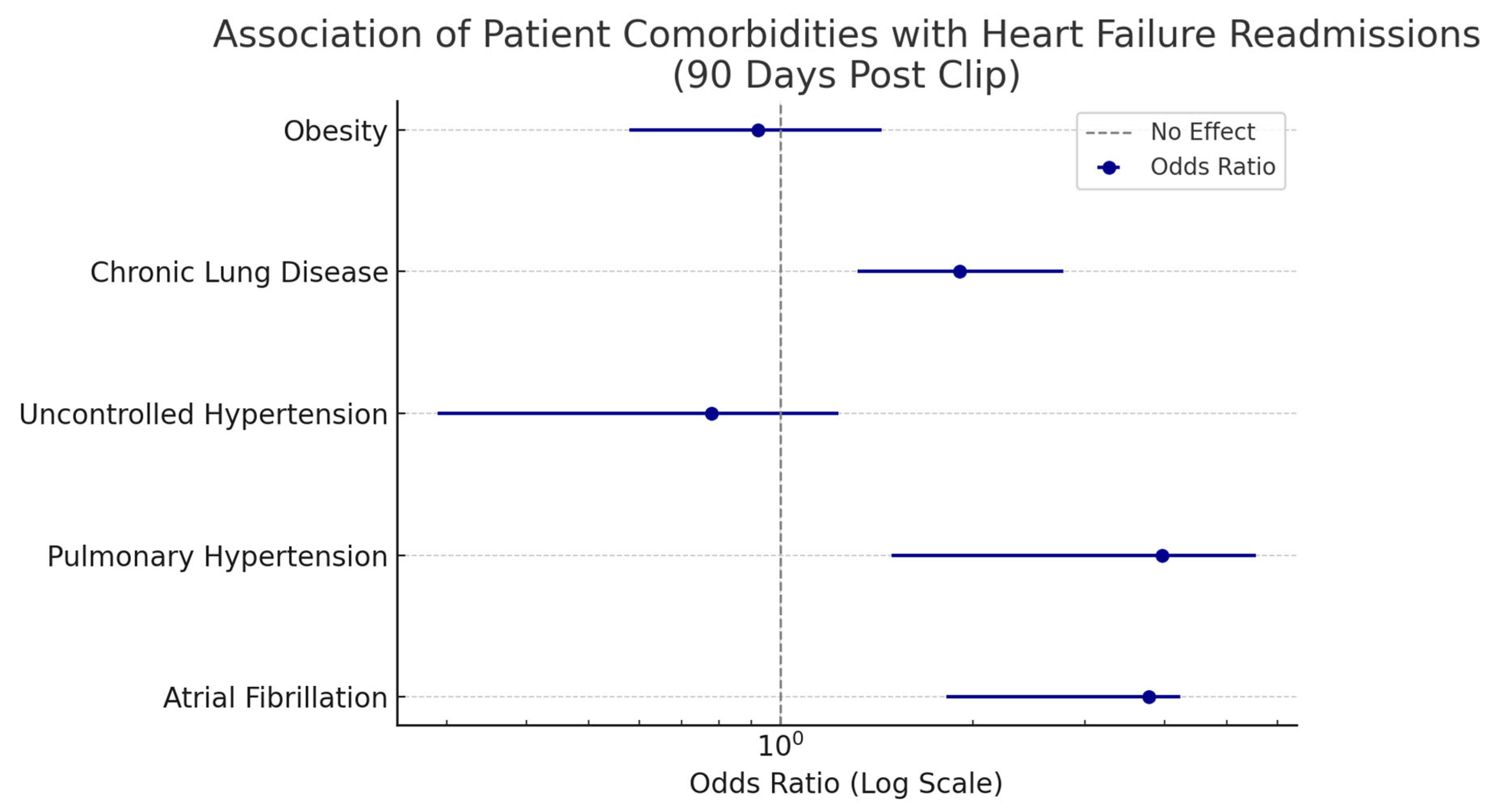Screen dimensions: 1496x812
Task: Click the left end of Obesity confidence interval
Action: coord(631,131)
